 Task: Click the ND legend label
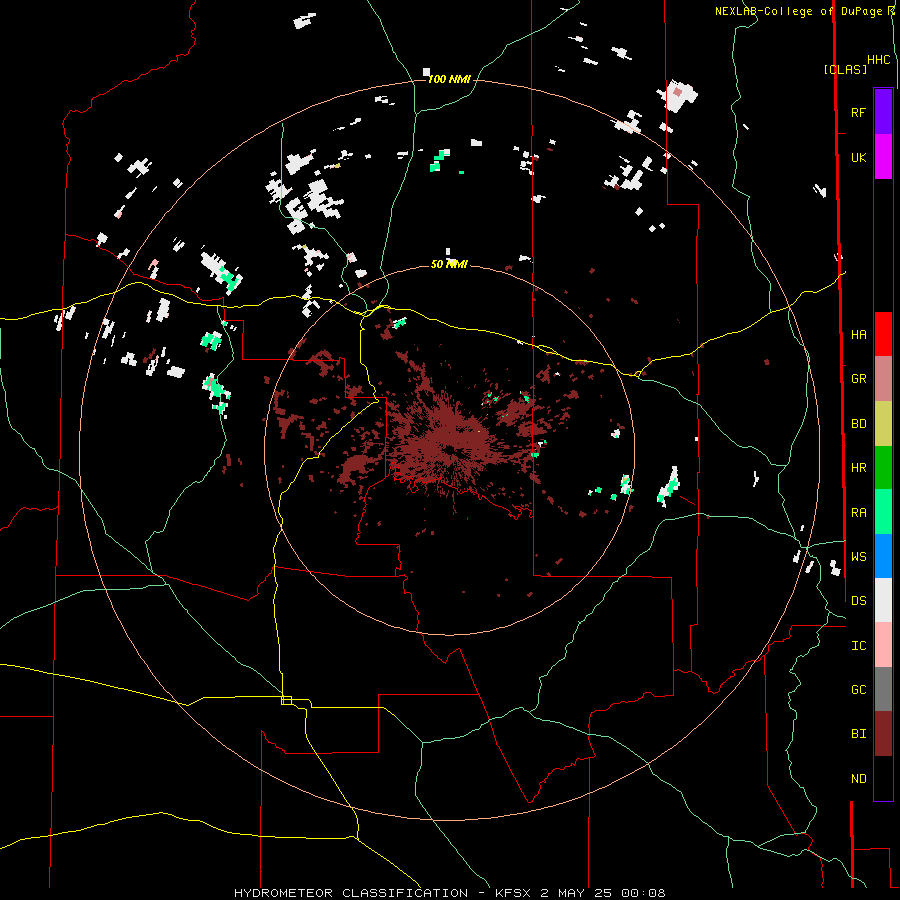858,779
